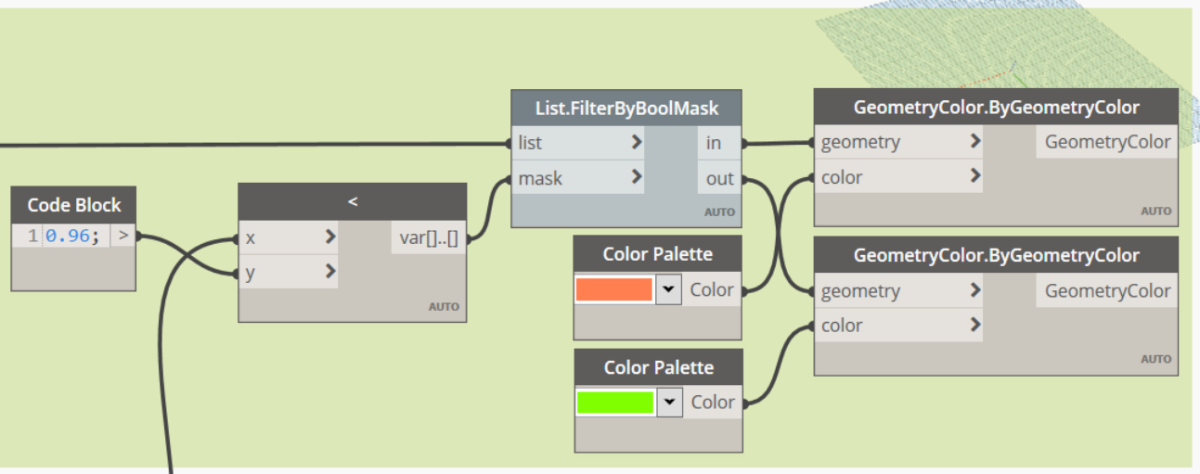Viewport: 1200px width, 474px height.
Task: Open x port chevron on less-than node
Action: tap(329, 238)
